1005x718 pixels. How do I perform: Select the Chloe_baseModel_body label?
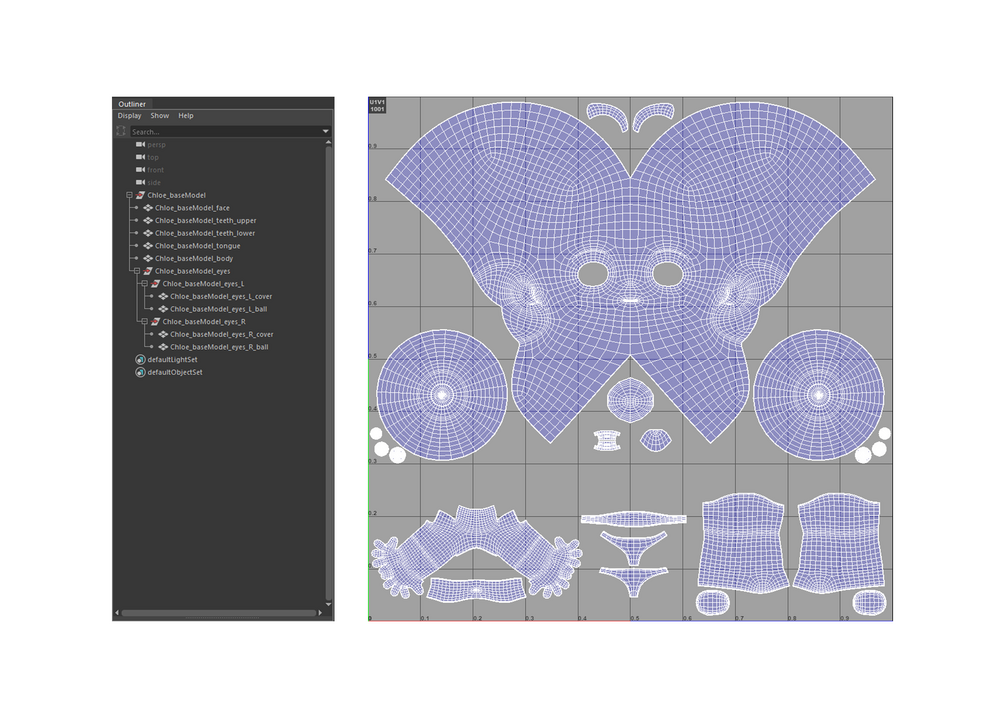tap(194, 258)
